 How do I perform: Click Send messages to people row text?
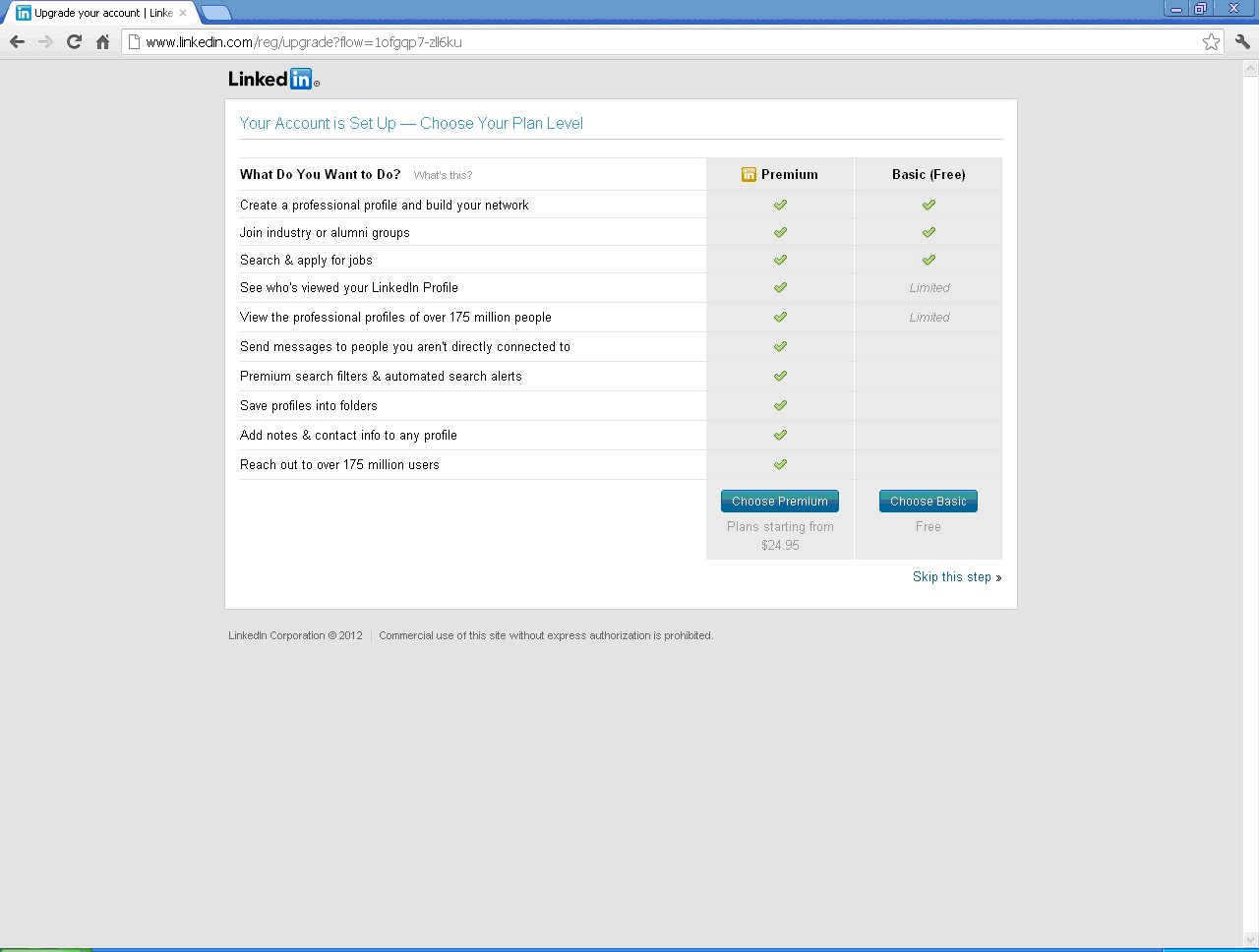pos(405,346)
